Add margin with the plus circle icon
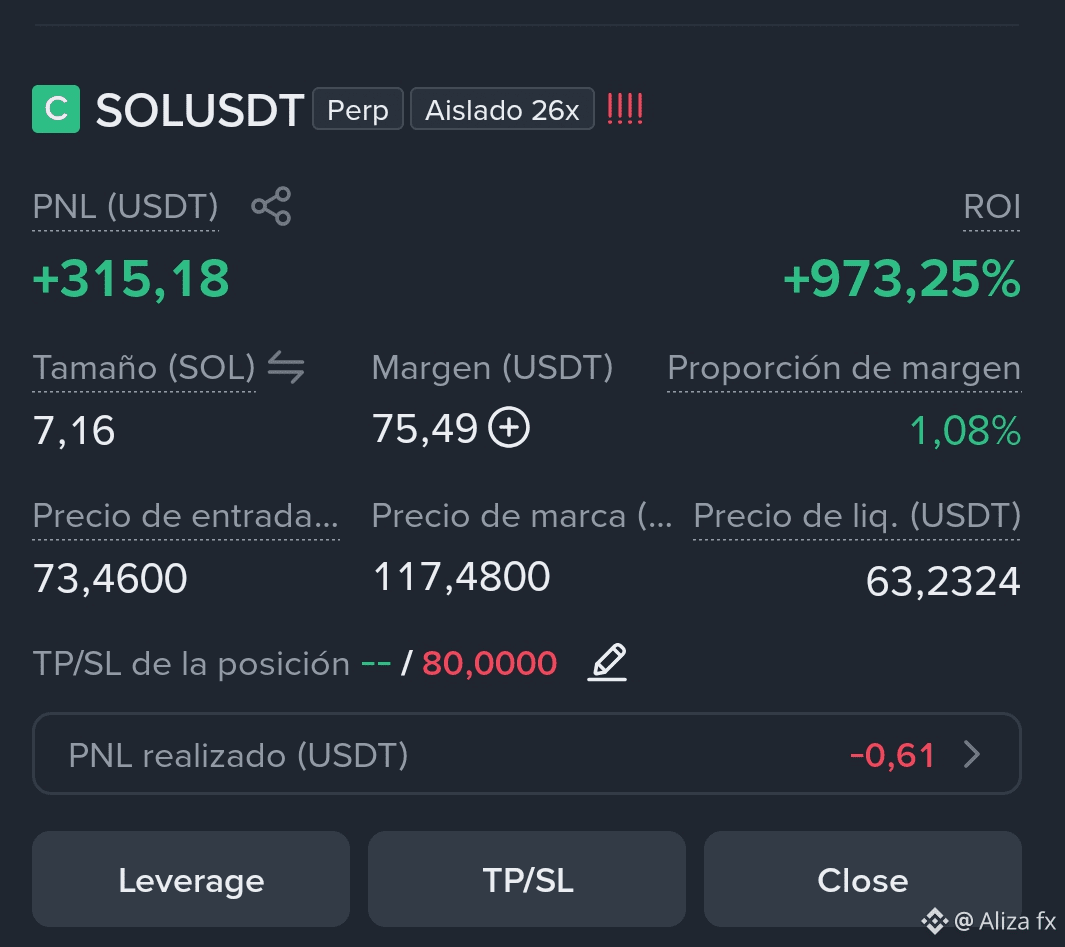 point(509,428)
